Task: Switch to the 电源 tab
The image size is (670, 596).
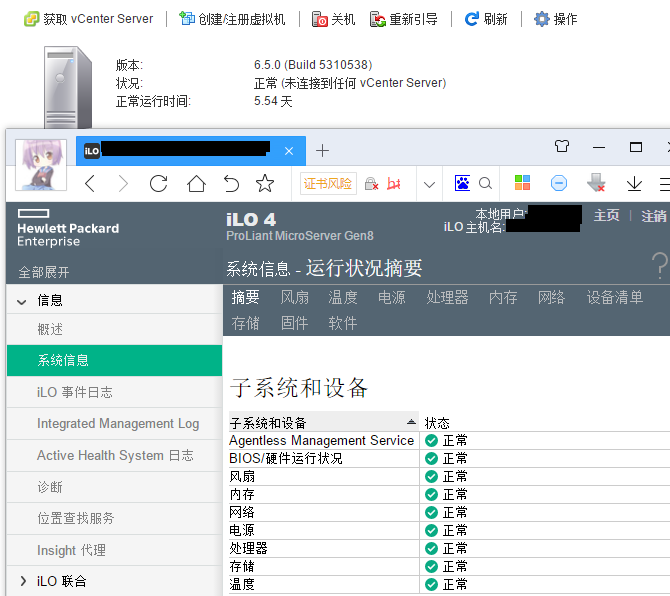Action: tap(391, 297)
